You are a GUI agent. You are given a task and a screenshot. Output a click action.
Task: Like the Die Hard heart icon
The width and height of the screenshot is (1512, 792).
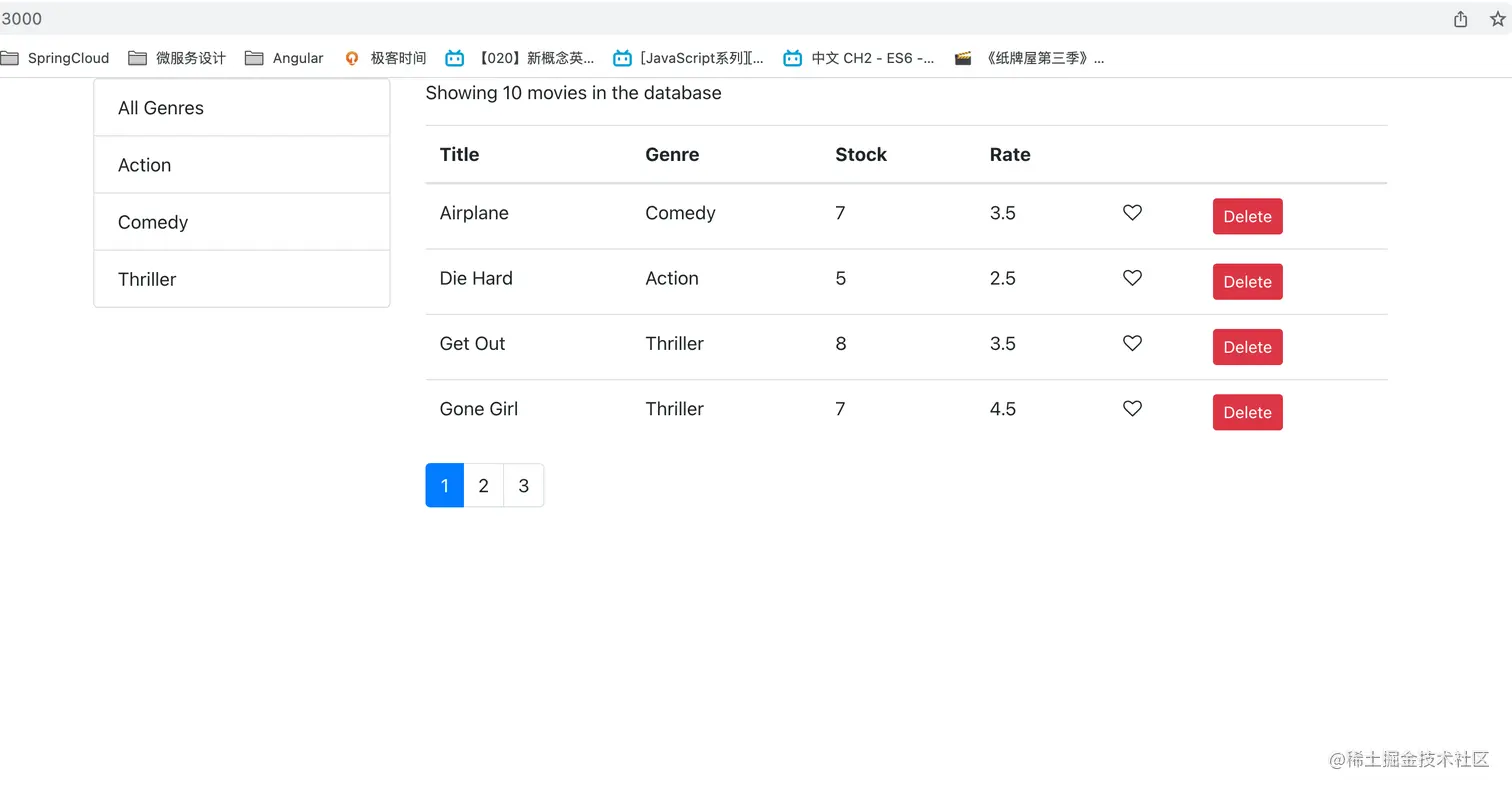pyautogui.click(x=1132, y=278)
